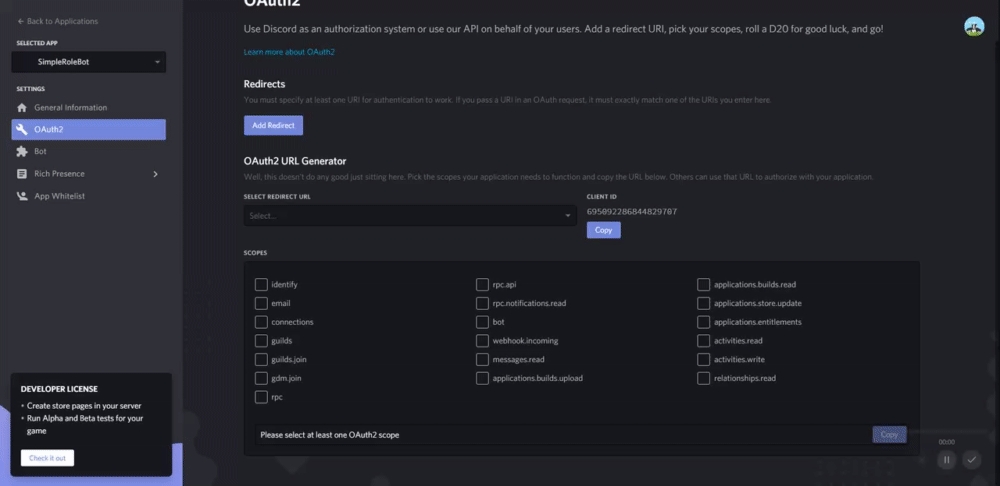Toggle the webhook.incoming scope checkbox
The image size is (1000, 486).
[x=483, y=341]
